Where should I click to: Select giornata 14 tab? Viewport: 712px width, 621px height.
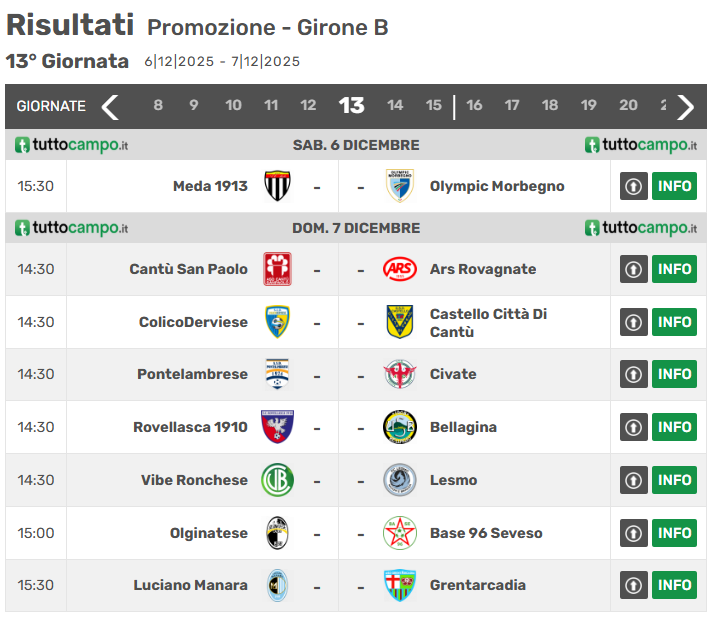pos(395,106)
